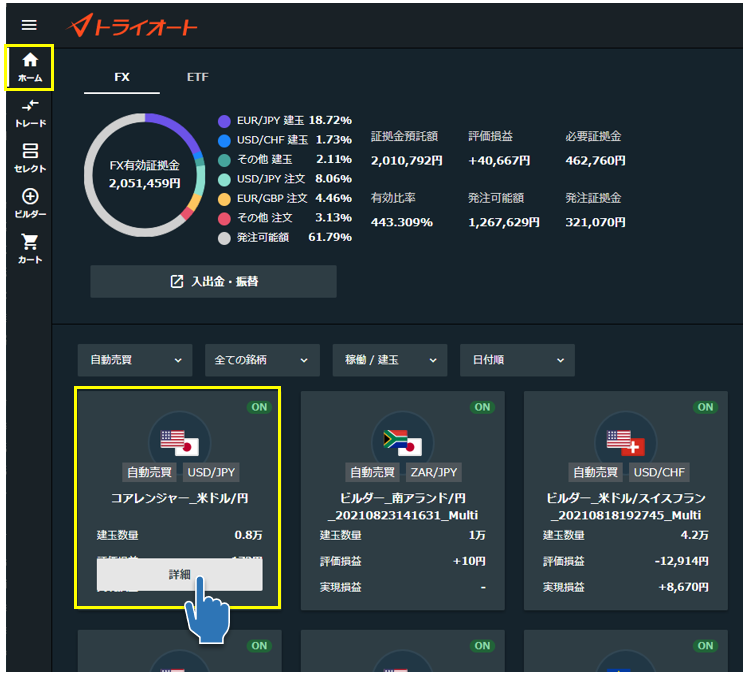The height and width of the screenshot is (678, 750).
Task: Click the 2,010,792 yen deposit value
Action: (407, 161)
